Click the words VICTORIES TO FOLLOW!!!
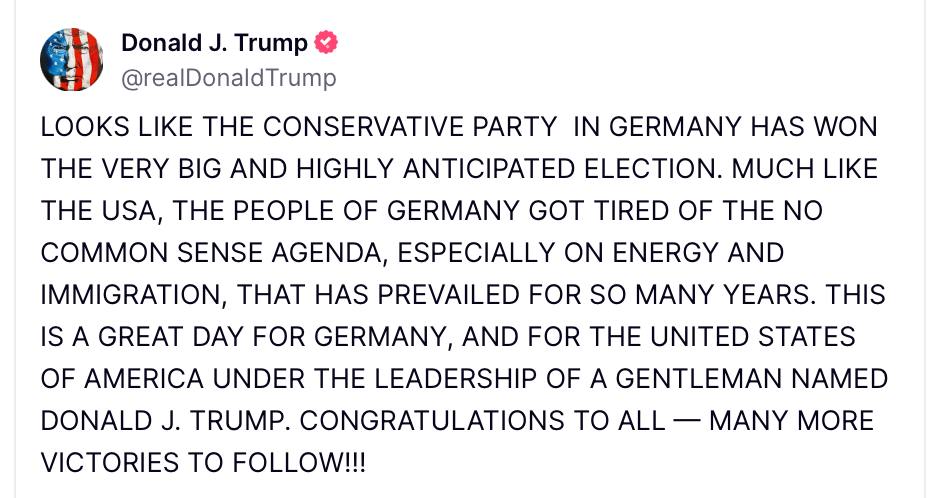 (x=203, y=464)
